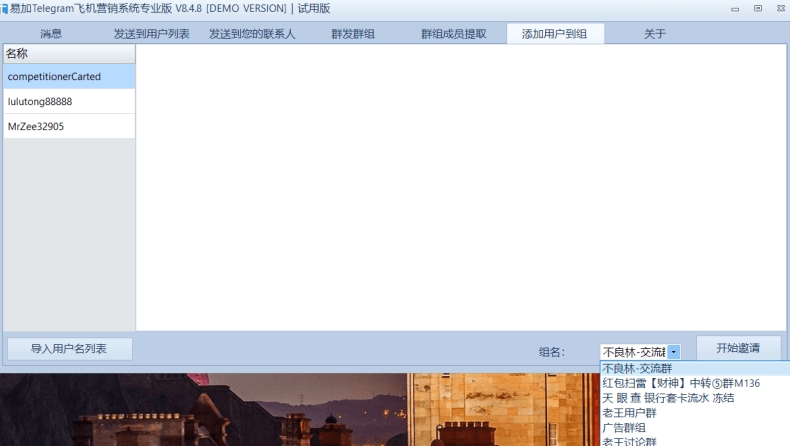Viewport: 790px width, 446px height.
Task: Select user competitionerCarted in list
Action: (69, 77)
